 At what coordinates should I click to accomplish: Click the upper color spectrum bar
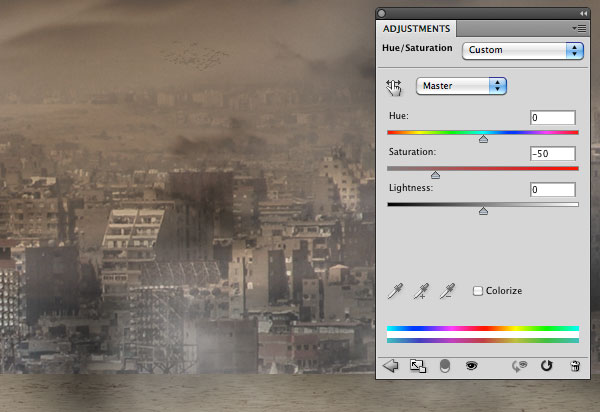(483, 328)
